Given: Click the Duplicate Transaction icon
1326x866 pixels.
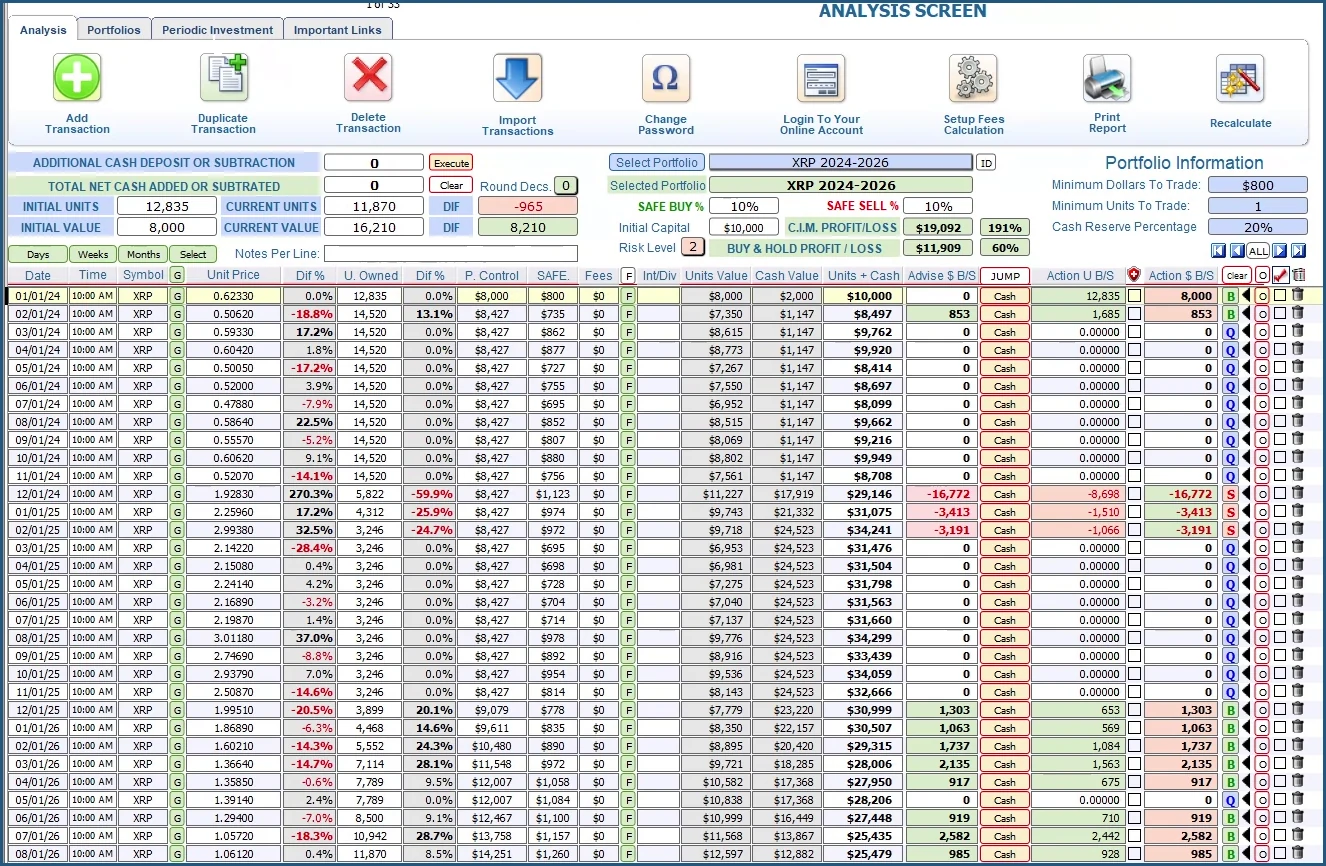Looking at the screenshot, I should click(x=224, y=77).
